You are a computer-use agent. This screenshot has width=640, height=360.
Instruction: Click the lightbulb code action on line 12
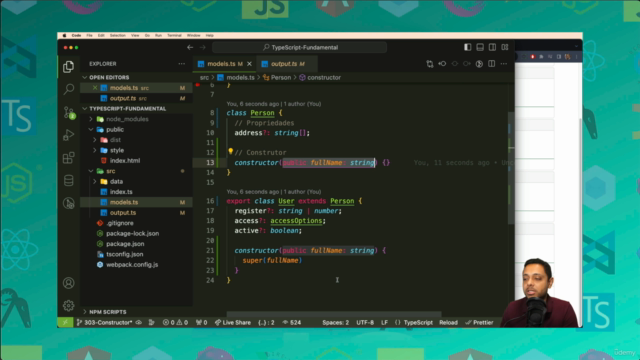click(x=230, y=151)
